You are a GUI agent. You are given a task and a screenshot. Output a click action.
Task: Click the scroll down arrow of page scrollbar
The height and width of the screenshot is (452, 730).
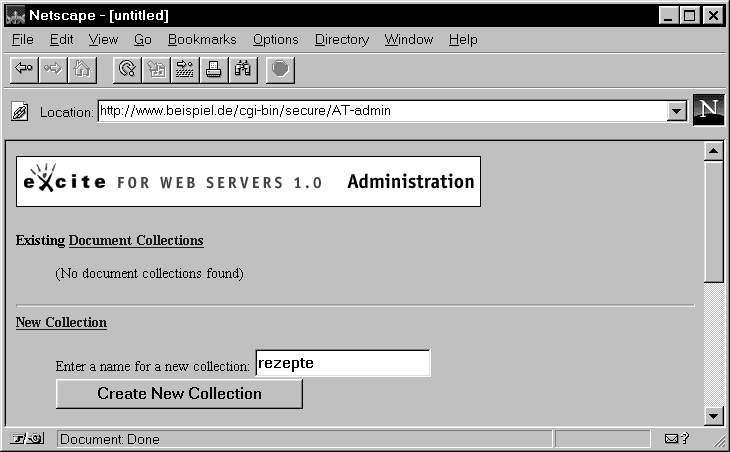click(x=713, y=416)
